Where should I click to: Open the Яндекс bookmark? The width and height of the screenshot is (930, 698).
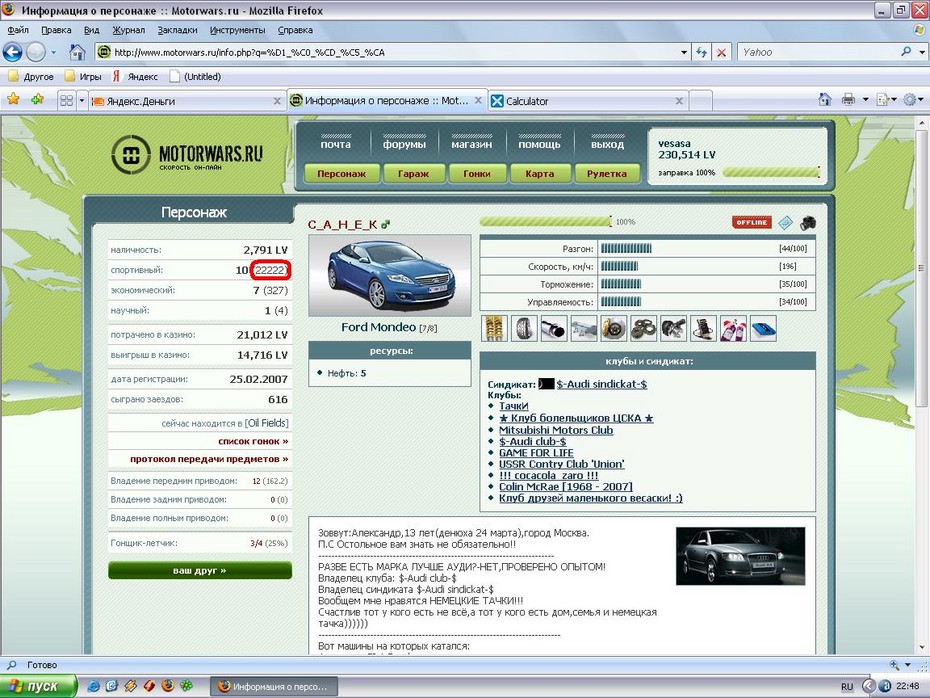(x=136, y=77)
